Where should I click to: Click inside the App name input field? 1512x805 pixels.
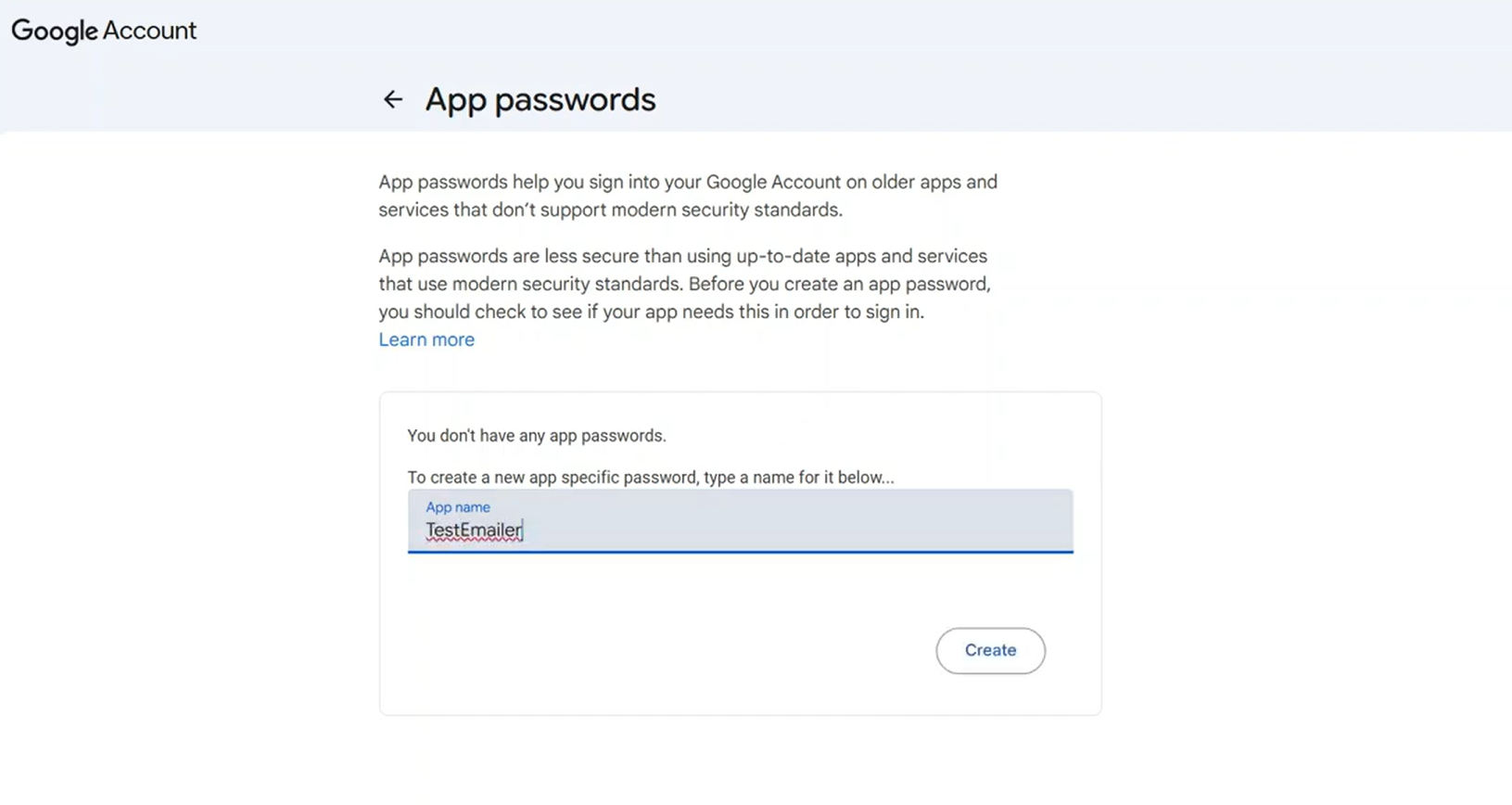tap(740, 530)
